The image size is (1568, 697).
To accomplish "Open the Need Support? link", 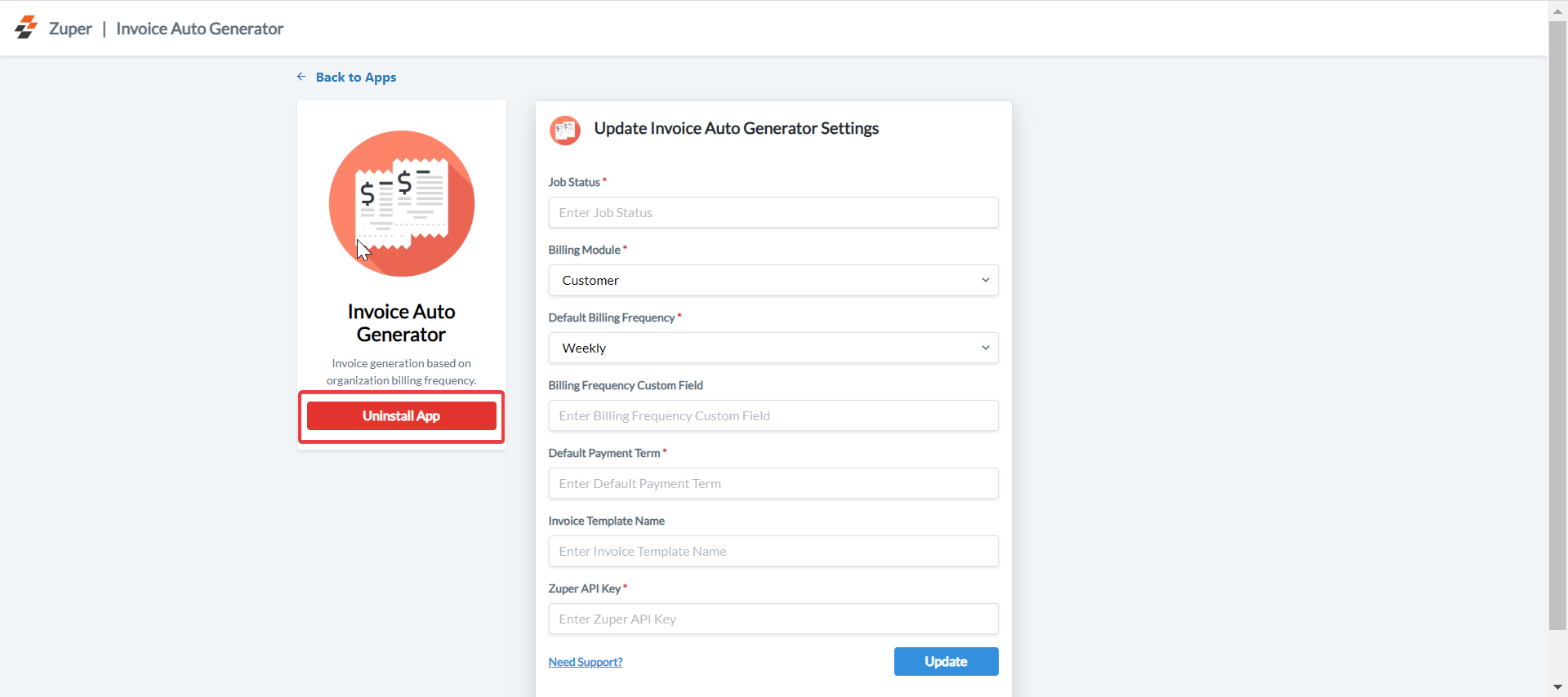I will 585,662.
